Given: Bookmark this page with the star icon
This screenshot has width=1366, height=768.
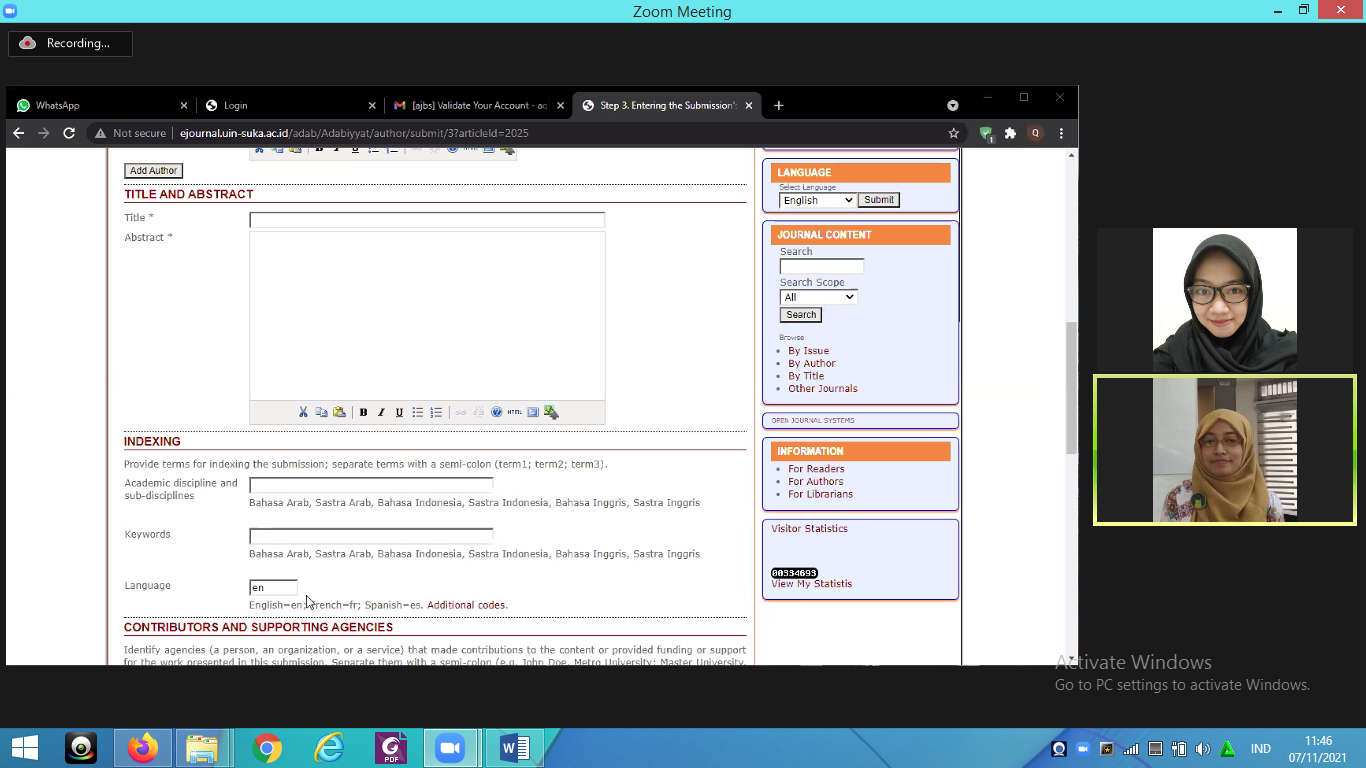Looking at the screenshot, I should (x=953, y=133).
